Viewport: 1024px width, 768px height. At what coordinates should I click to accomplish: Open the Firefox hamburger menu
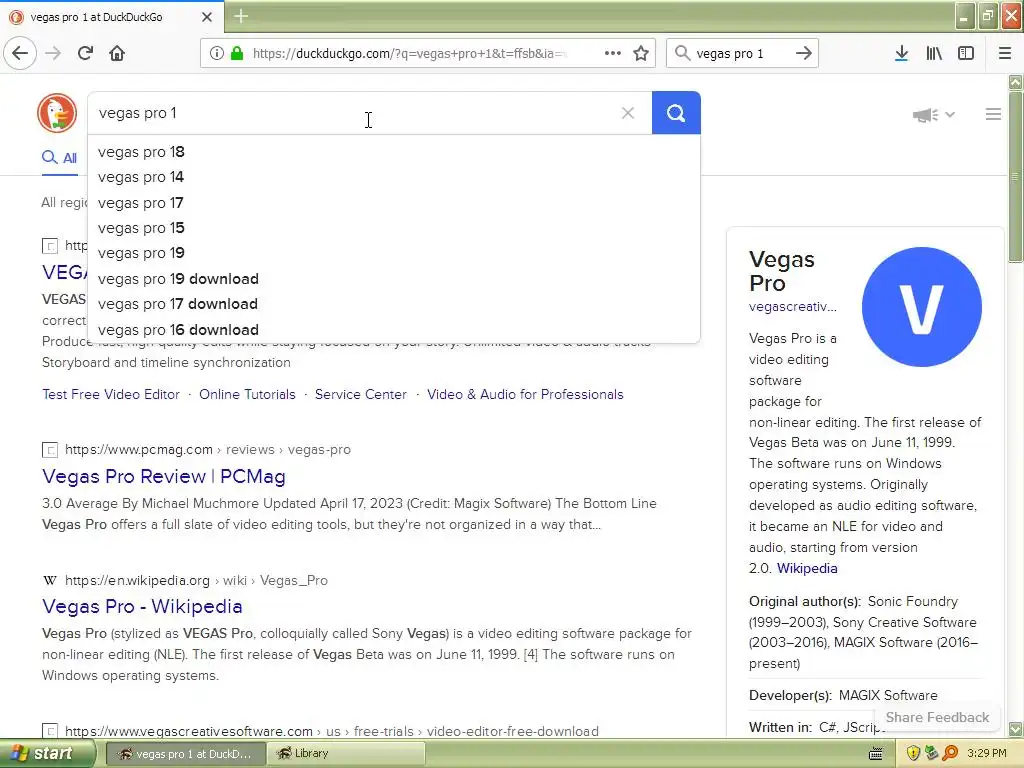coord(1005,53)
